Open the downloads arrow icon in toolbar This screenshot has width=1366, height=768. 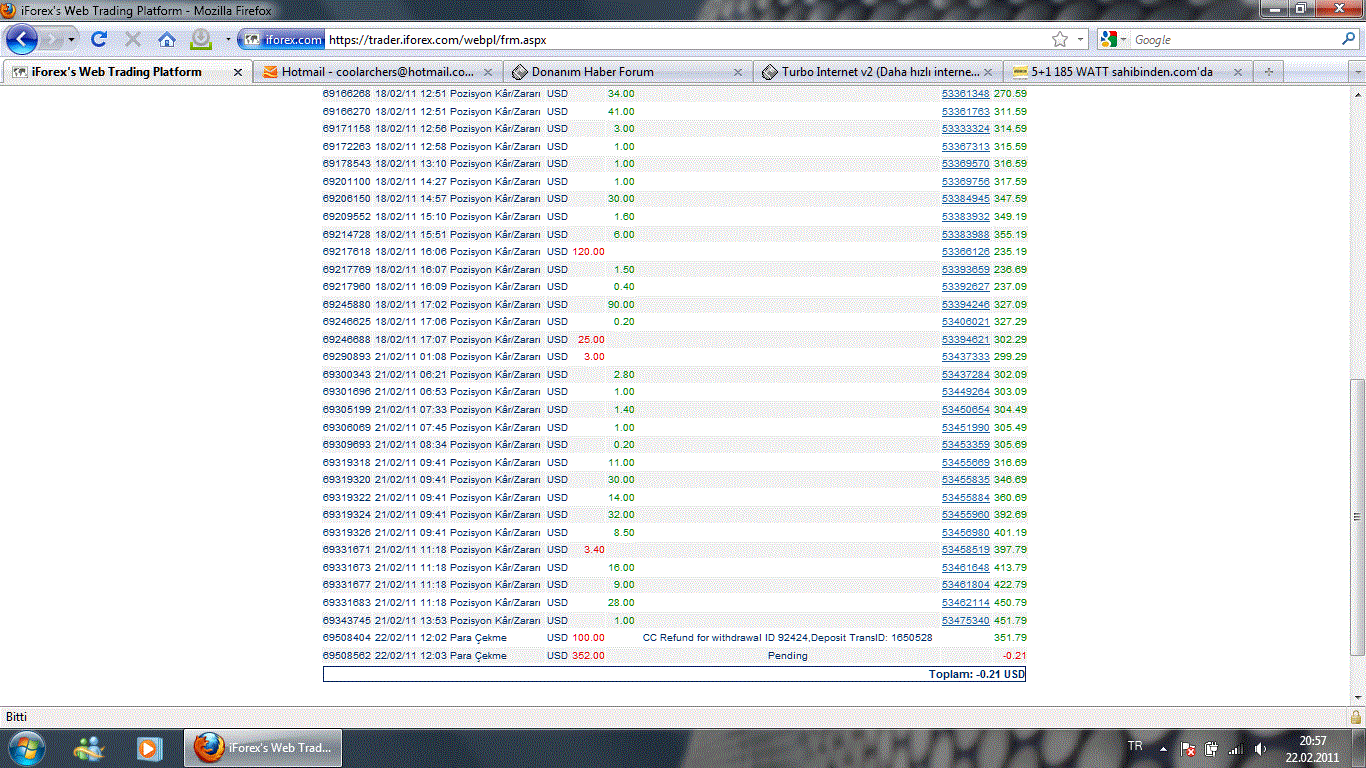point(201,40)
